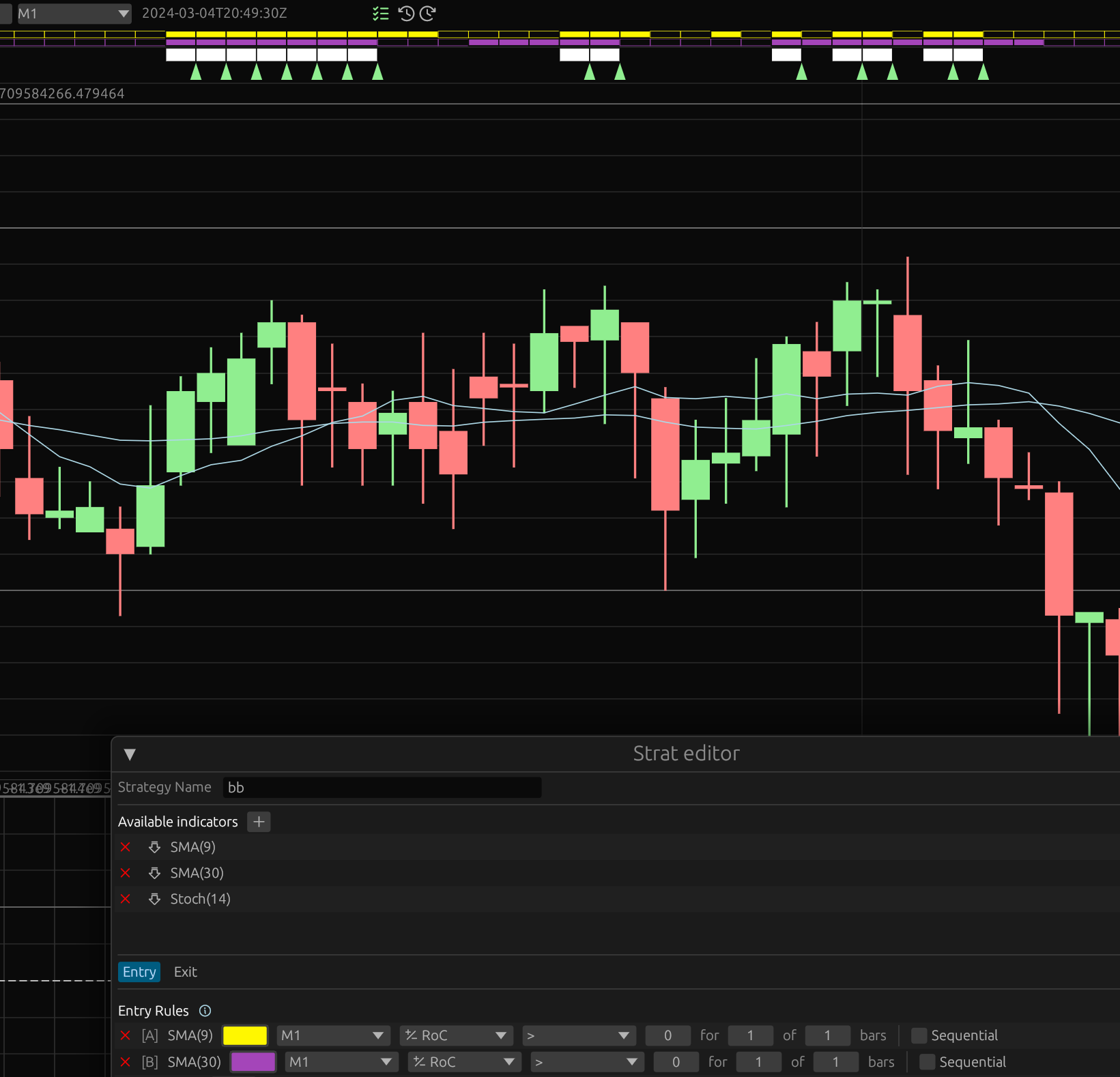
Task: Select the Entry tab
Action: pos(139,972)
